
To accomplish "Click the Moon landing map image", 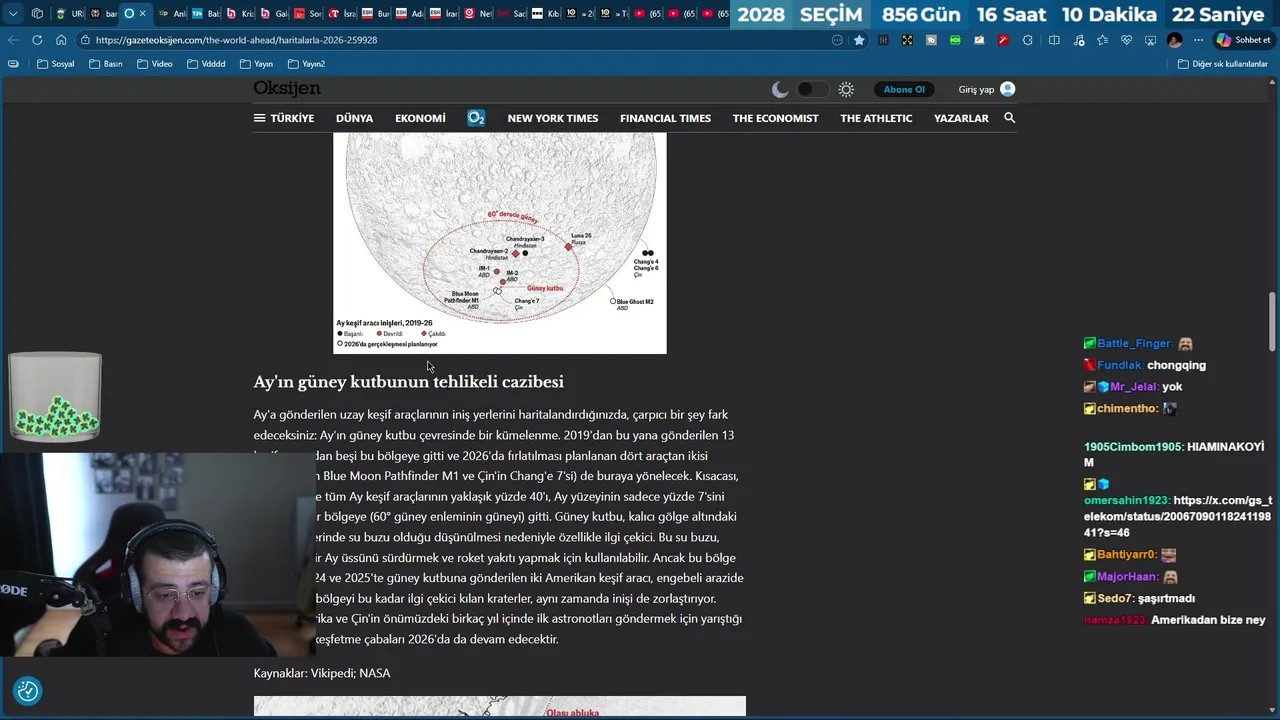I will click(500, 243).
